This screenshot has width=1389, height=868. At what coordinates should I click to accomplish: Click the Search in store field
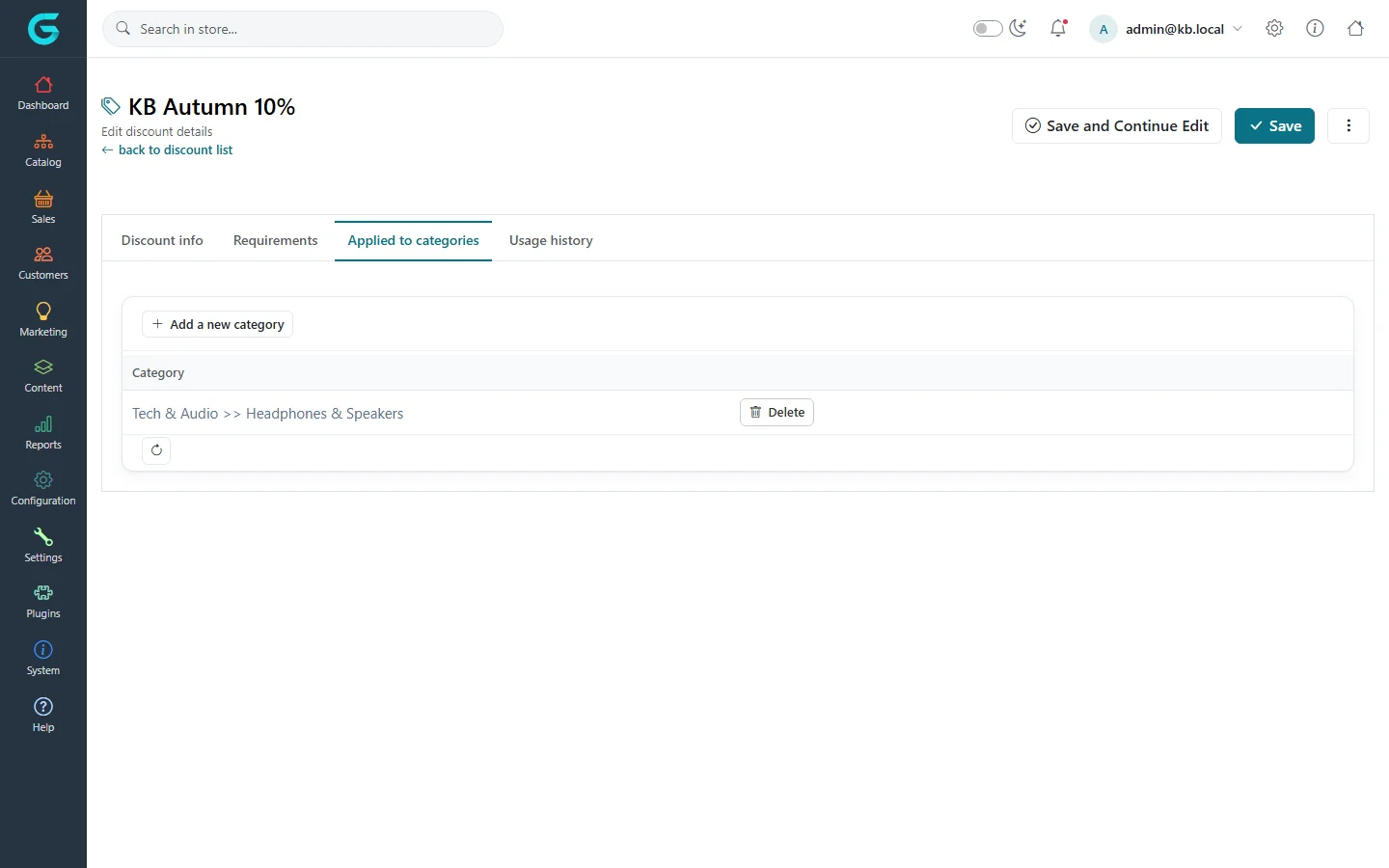(x=303, y=29)
